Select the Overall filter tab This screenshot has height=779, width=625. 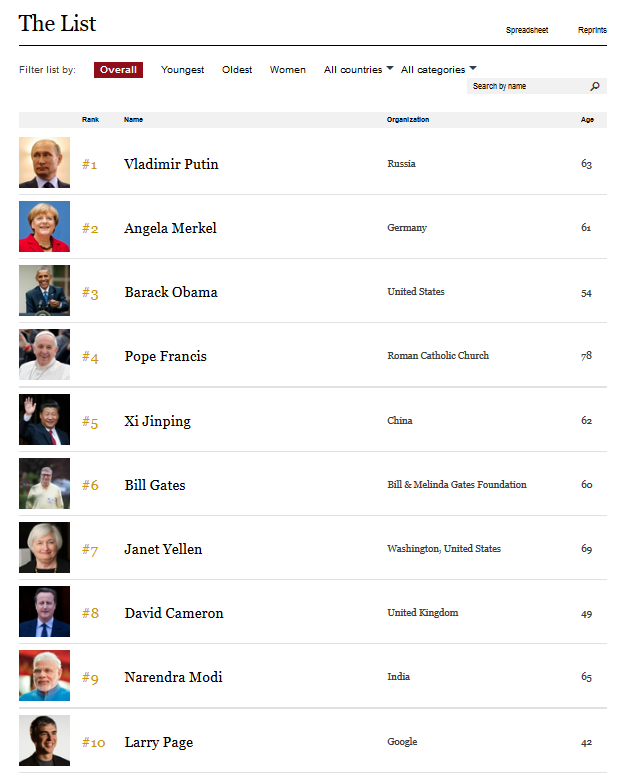pyautogui.click(x=118, y=70)
